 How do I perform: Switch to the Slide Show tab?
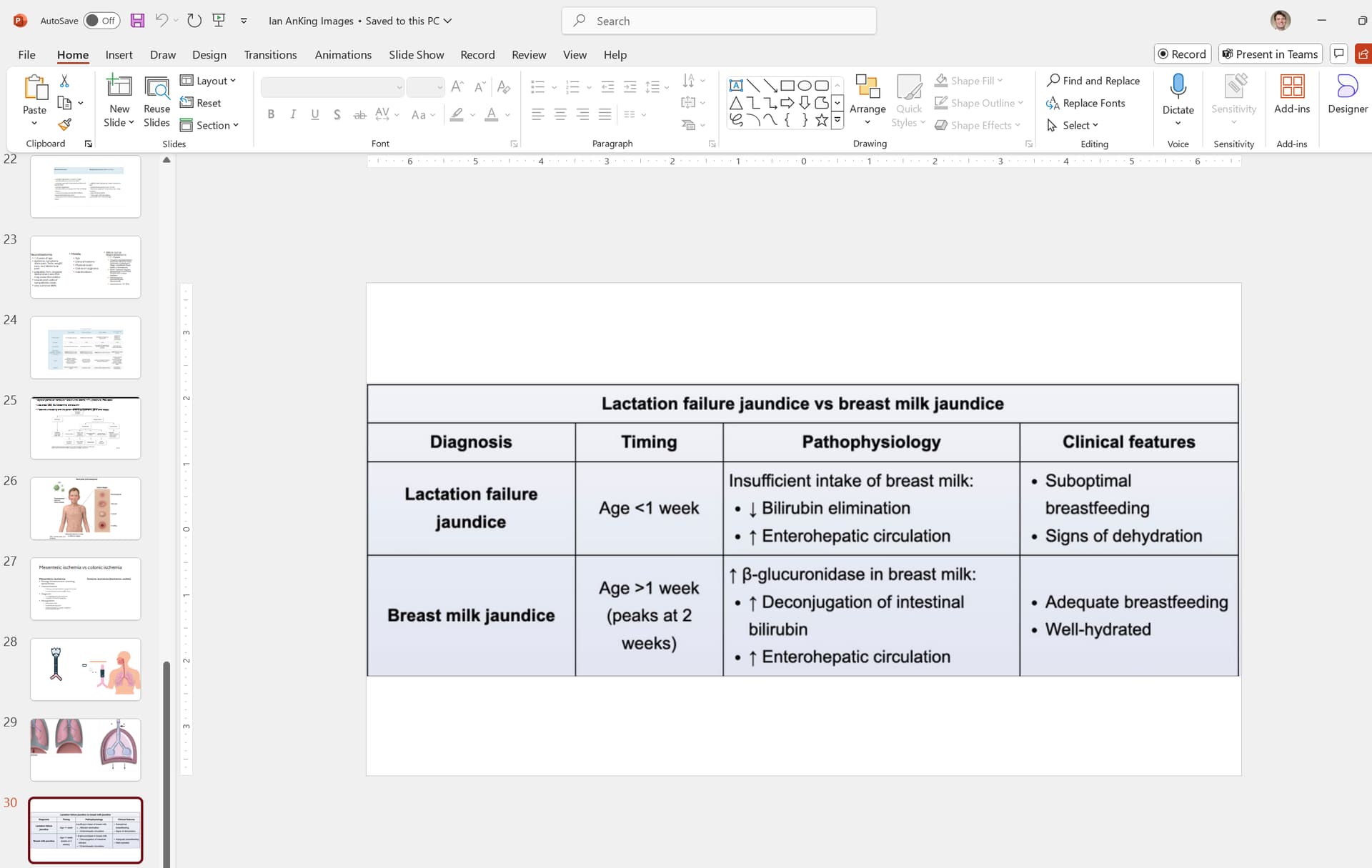point(417,54)
